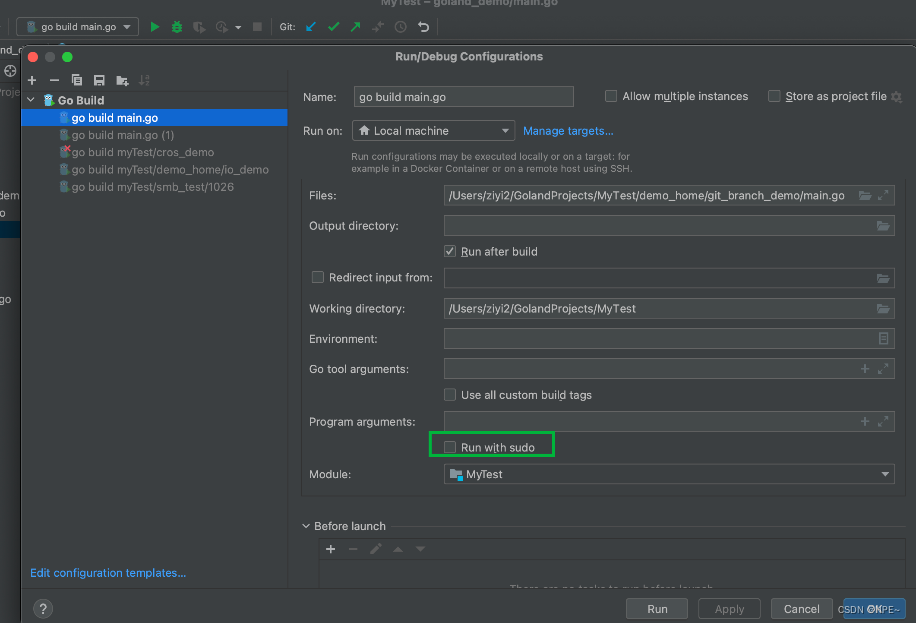The height and width of the screenshot is (624, 916).
Task: Check Allow multiple instances
Action: pos(611,96)
